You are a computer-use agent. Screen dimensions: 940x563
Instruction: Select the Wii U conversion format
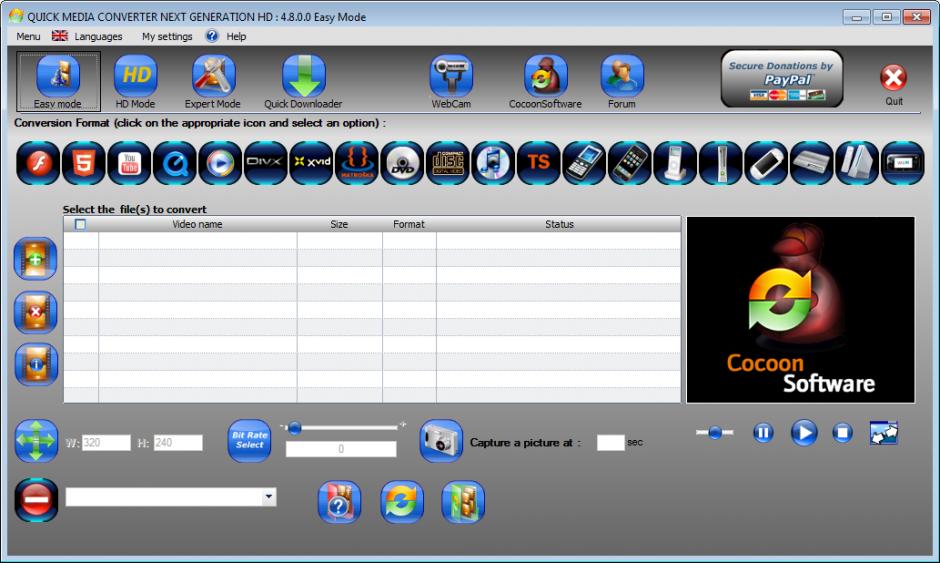903,162
